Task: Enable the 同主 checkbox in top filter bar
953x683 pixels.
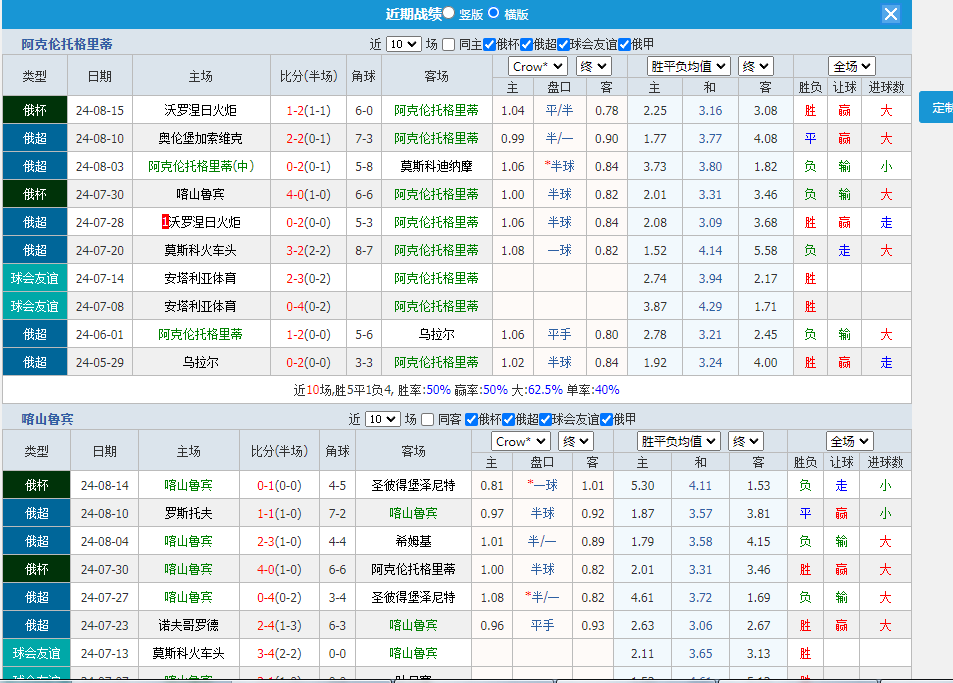Action: (447, 45)
